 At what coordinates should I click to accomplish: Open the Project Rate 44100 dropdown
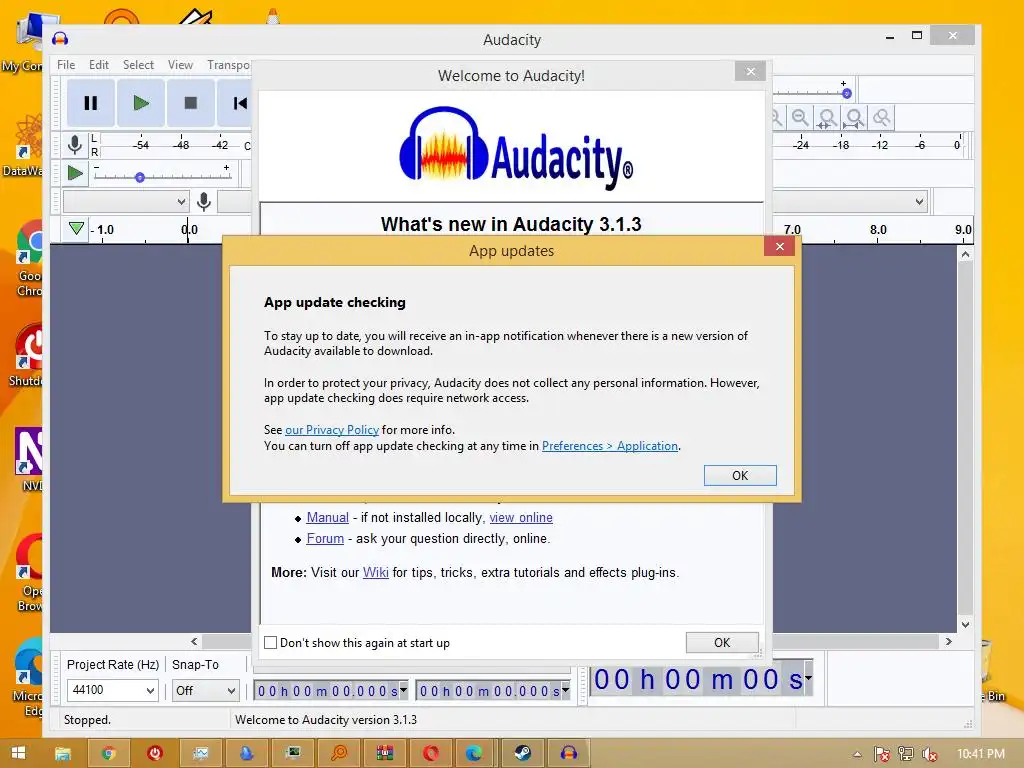(112, 690)
